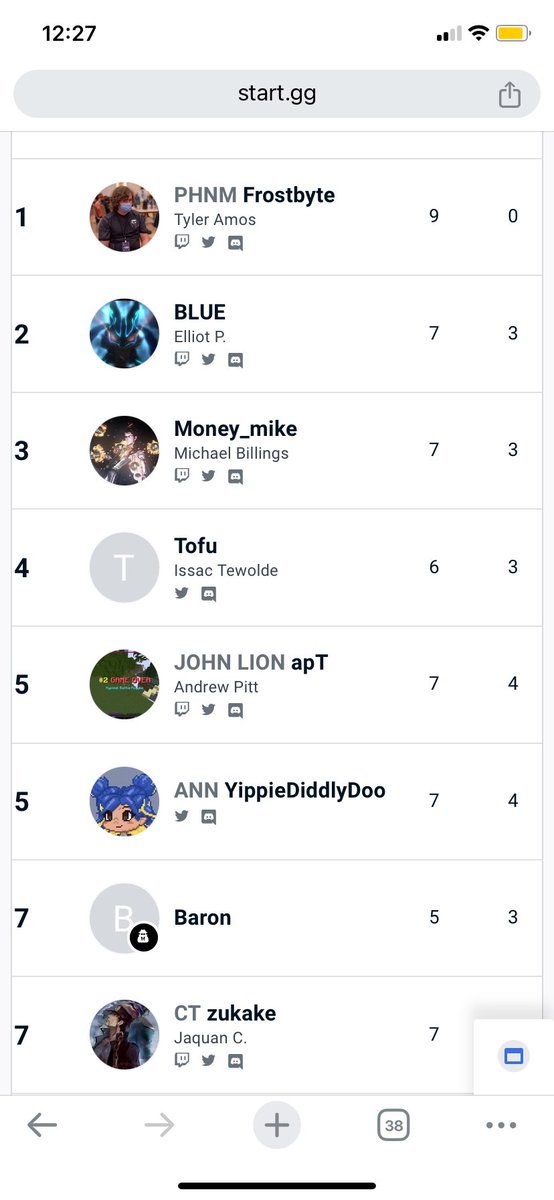Open Frostbyte's Twitter icon link

click(208, 242)
